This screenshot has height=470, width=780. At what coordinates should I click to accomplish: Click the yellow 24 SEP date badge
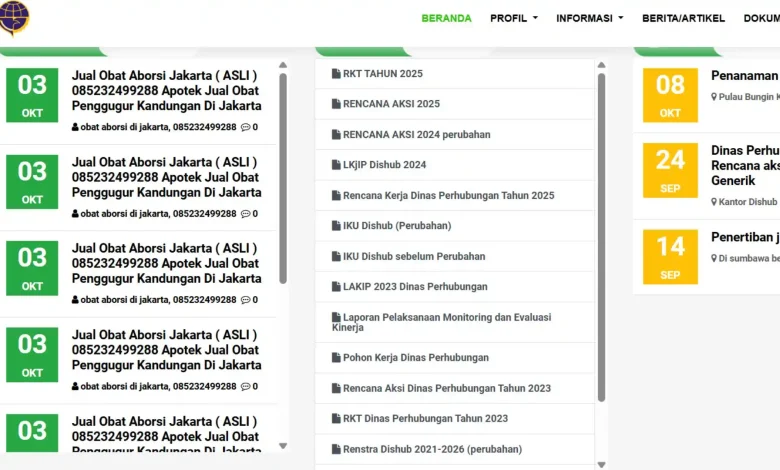pos(670,170)
